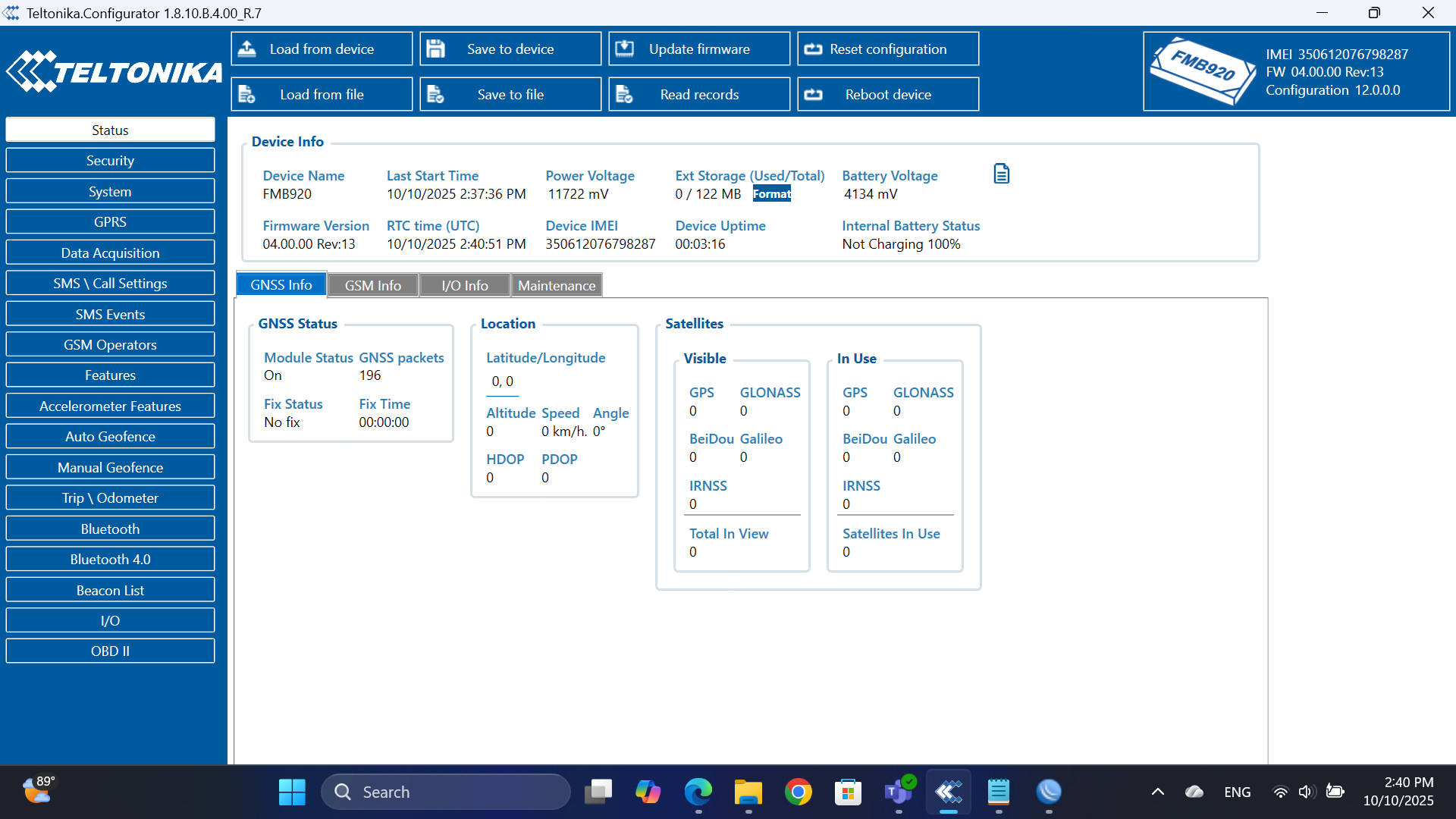Click the Update firmware download icon
The image size is (1456, 819).
[624, 49]
